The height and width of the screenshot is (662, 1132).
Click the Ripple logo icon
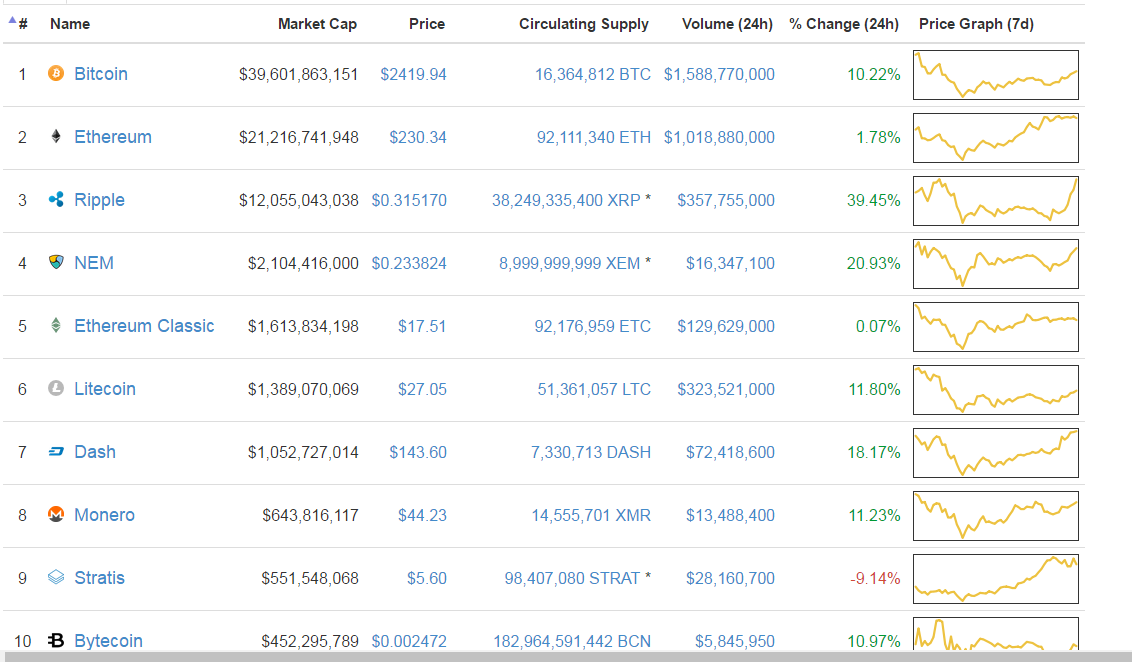[x=56, y=199]
